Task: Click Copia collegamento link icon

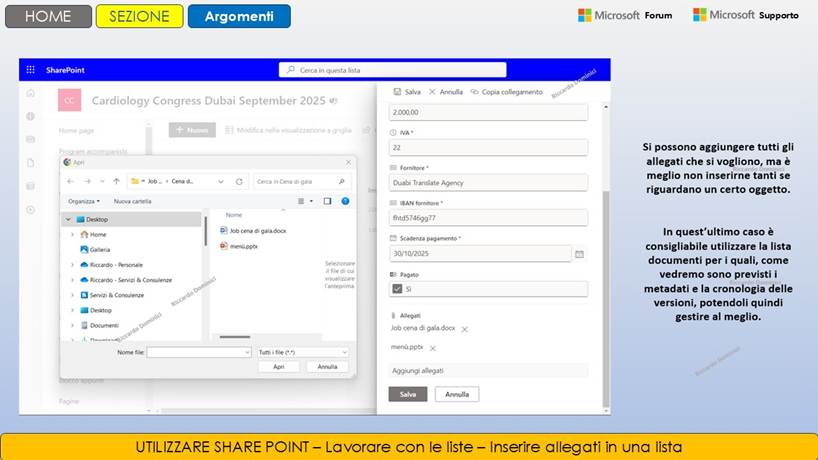Action: (474, 92)
